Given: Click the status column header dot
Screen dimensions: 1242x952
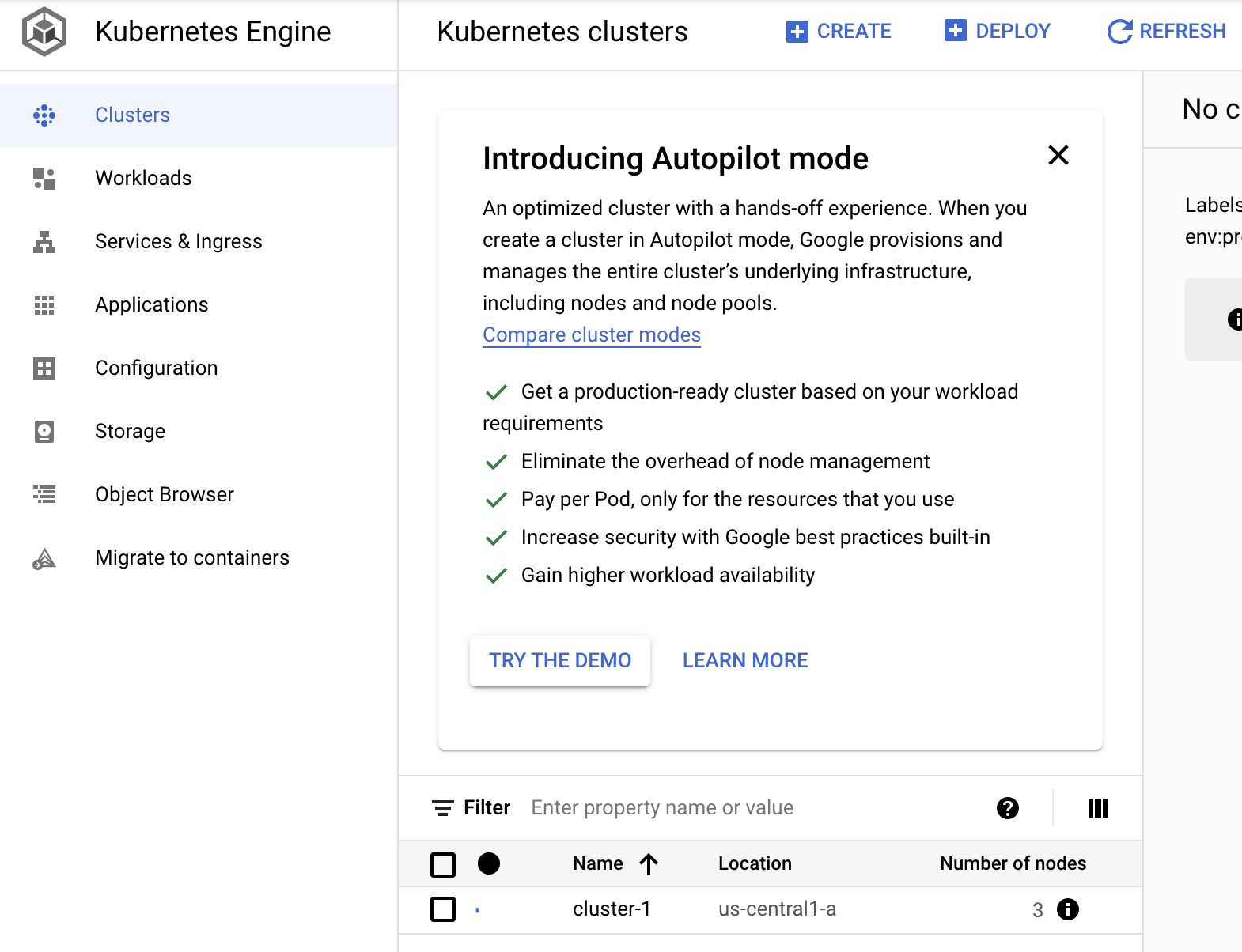Looking at the screenshot, I should (489, 863).
